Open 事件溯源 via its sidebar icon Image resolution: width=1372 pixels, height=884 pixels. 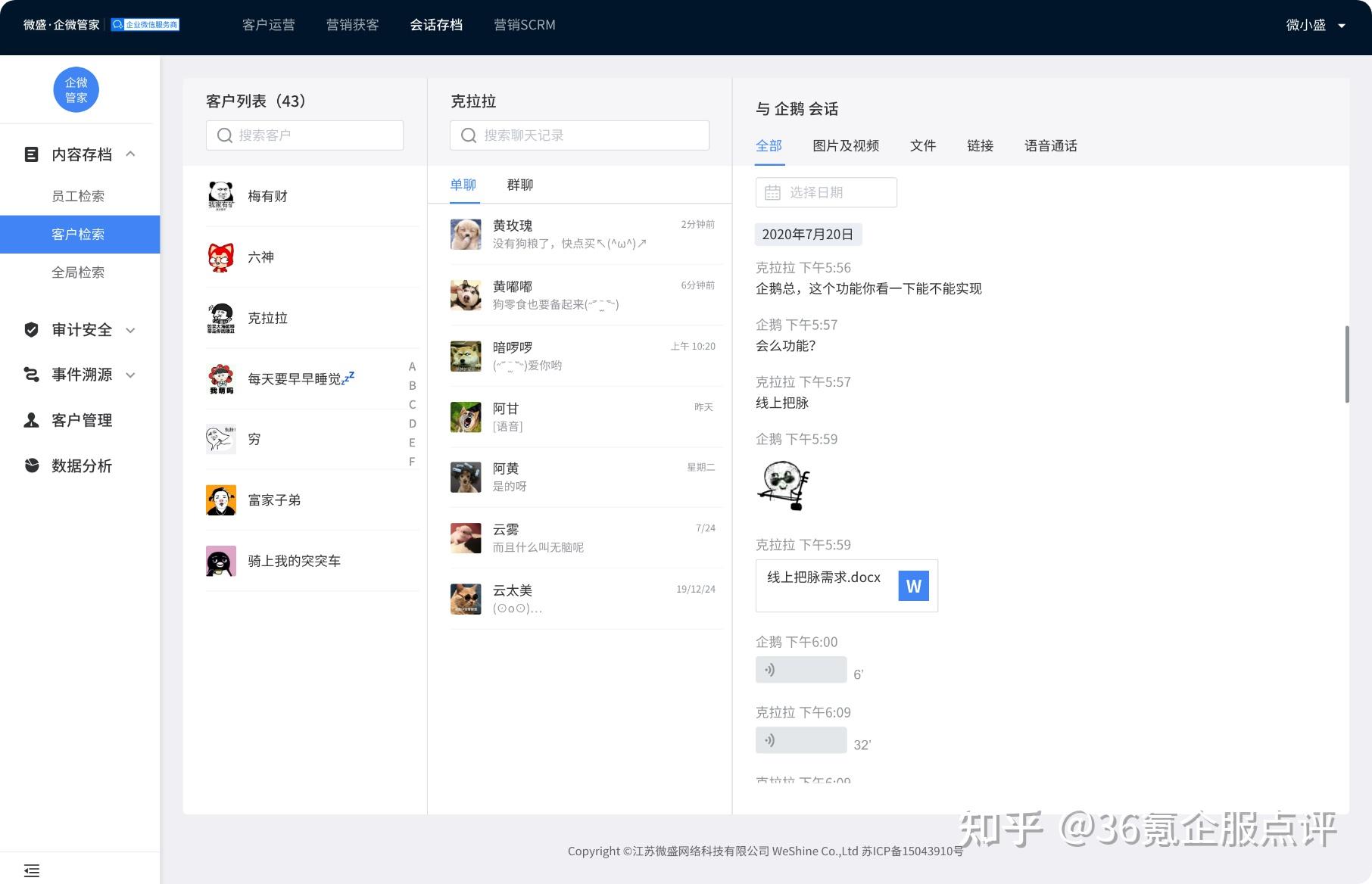[x=31, y=375]
